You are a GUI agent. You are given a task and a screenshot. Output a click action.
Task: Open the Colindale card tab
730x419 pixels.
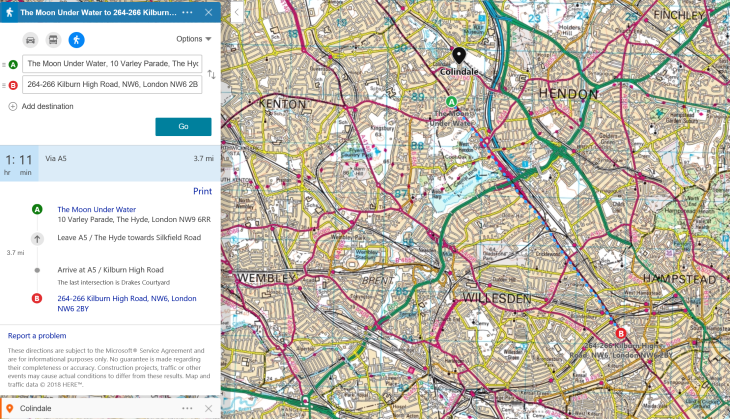coord(90,408)
